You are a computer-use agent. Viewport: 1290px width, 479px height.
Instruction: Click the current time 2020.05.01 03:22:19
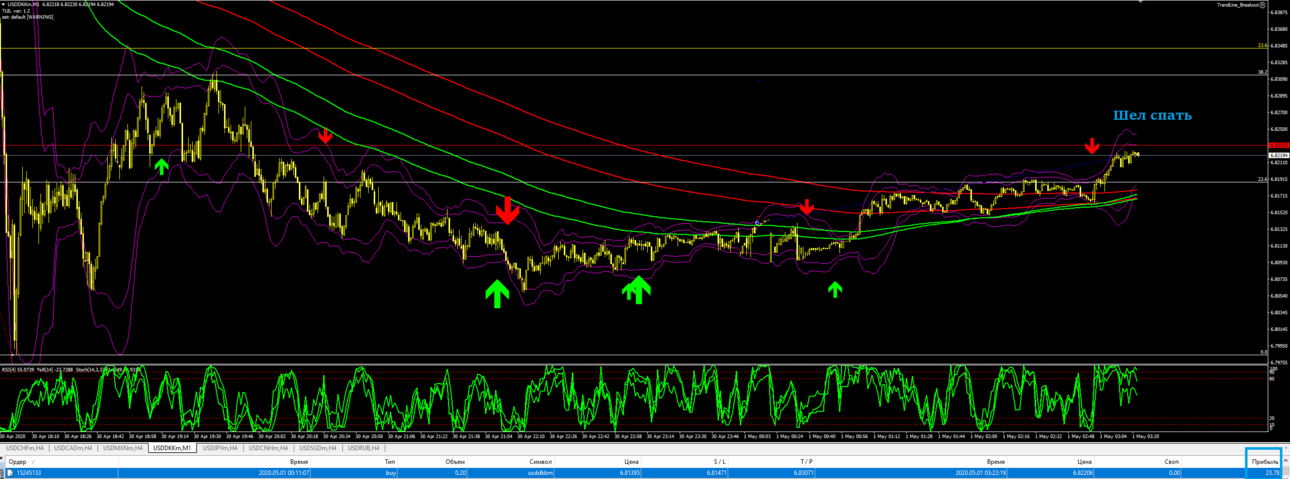coord(980,473)
